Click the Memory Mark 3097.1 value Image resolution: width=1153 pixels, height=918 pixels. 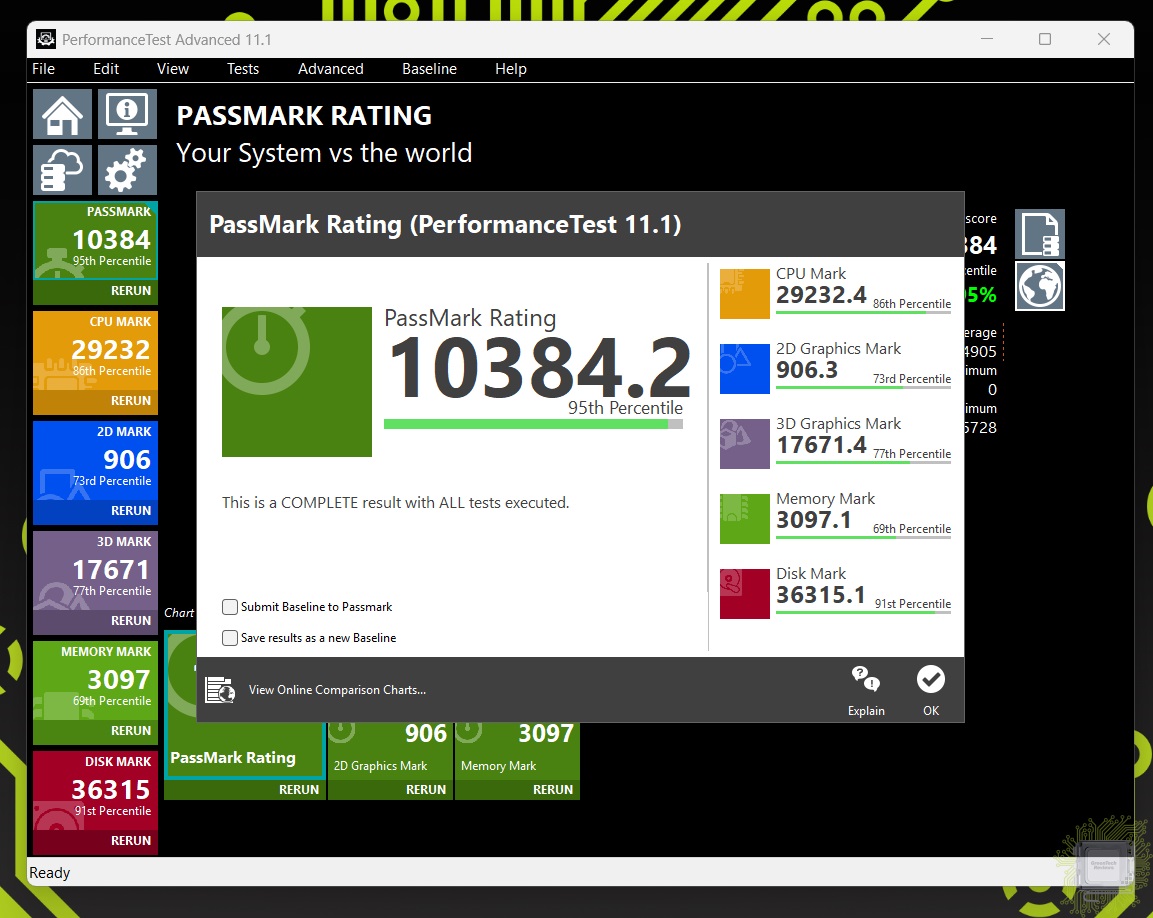(x=813, y=520)
